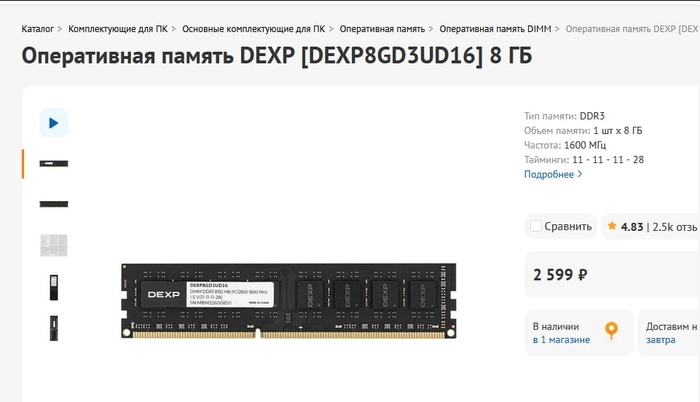The image size is (700, 402).
Task: Select the vertical packaged RAM thumbnail
Action: pos(54,287)
